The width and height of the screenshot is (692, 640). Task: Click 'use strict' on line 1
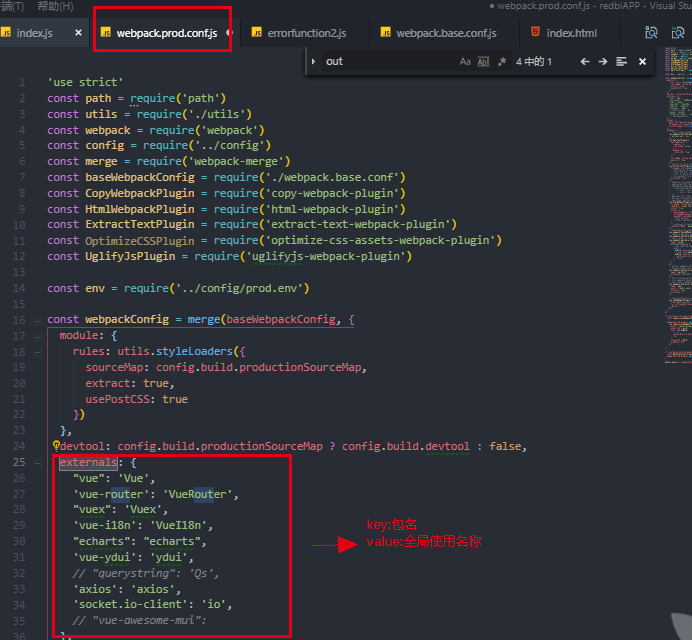pyautogui.click(x=86, y=83)
